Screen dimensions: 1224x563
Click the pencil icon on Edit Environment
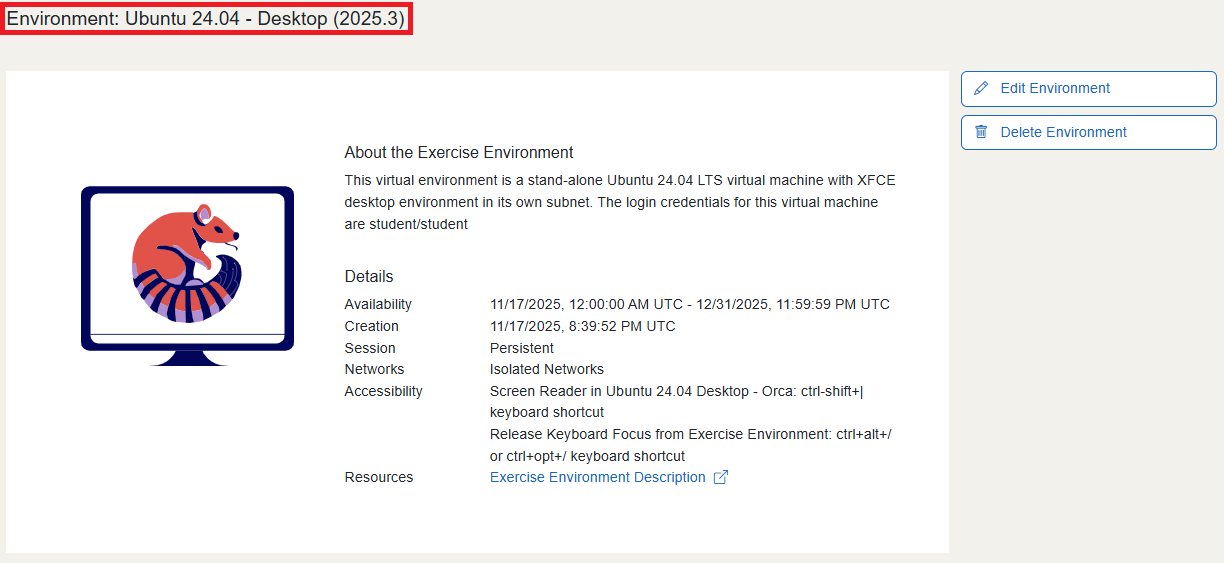pos(981,88)
